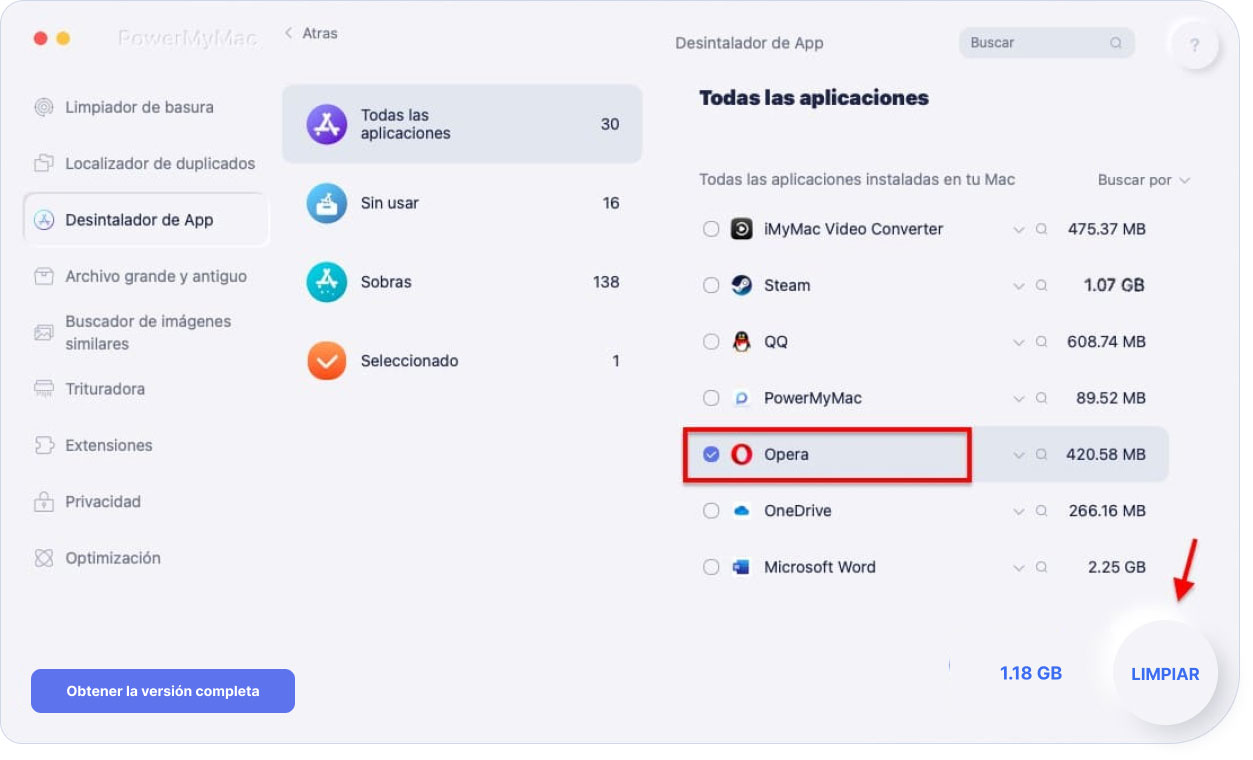Select the Steam checkbox

coord(711,285)
